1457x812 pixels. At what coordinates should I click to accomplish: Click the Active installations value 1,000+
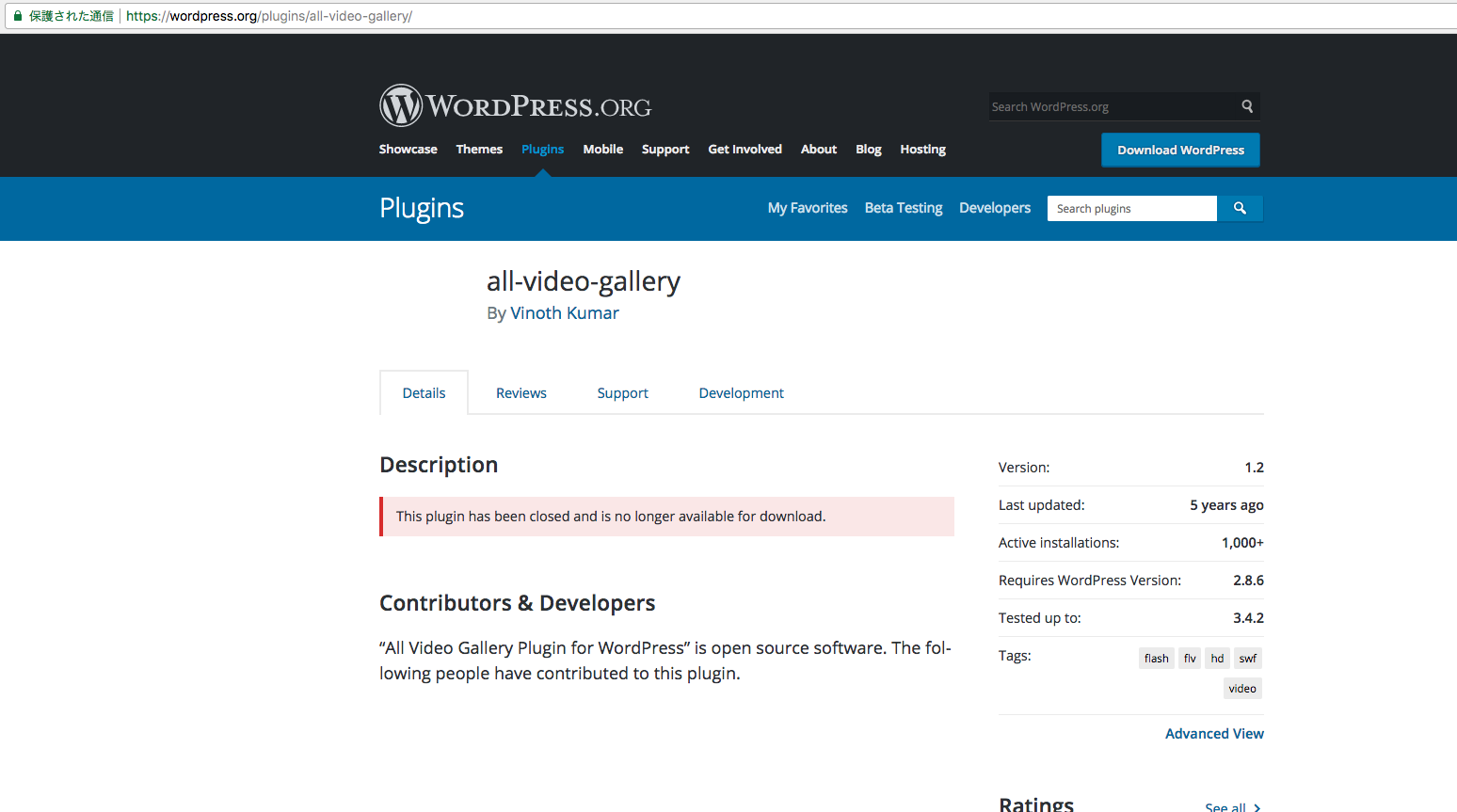[x=1242, y=543]
